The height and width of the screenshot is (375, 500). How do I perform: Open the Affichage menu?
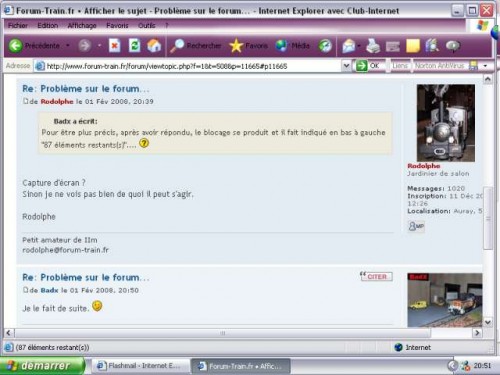82,25
